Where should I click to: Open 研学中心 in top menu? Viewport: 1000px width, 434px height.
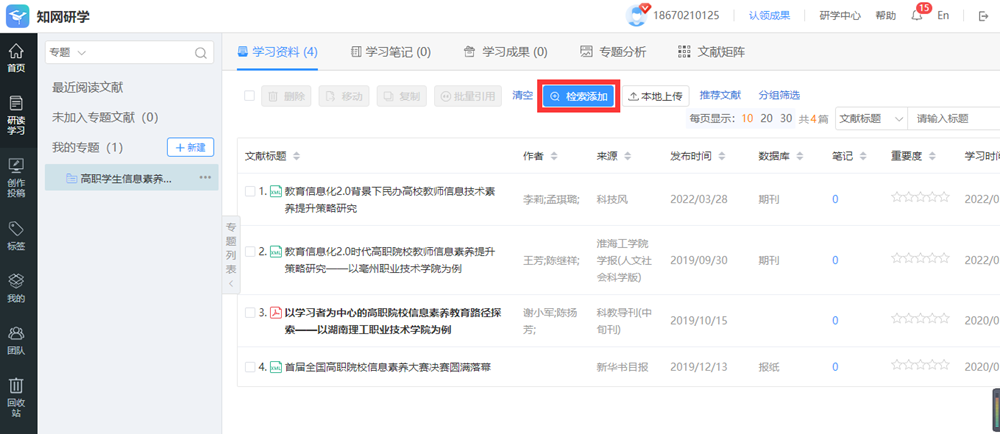(840, 16)
